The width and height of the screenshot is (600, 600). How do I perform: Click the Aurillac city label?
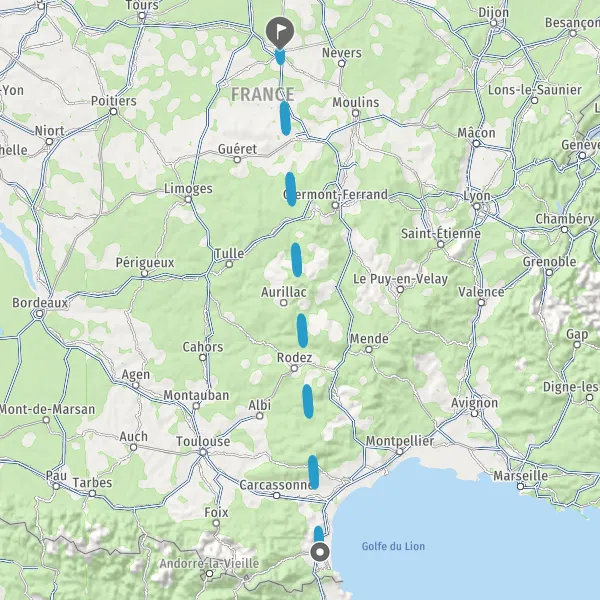284,292
